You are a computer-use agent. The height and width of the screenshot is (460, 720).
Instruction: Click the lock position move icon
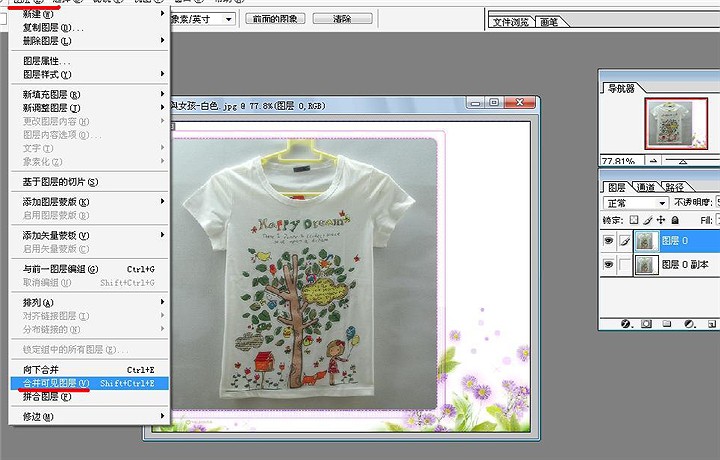coord(661,220)
